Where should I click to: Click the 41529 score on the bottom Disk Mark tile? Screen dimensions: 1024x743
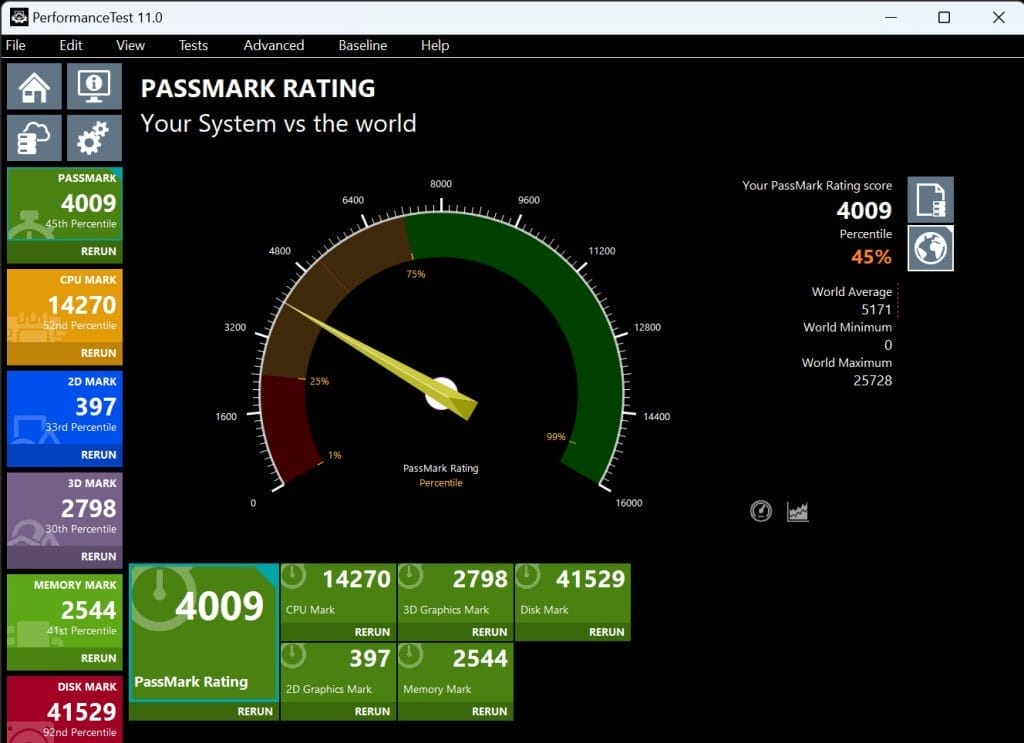[590, 579]
